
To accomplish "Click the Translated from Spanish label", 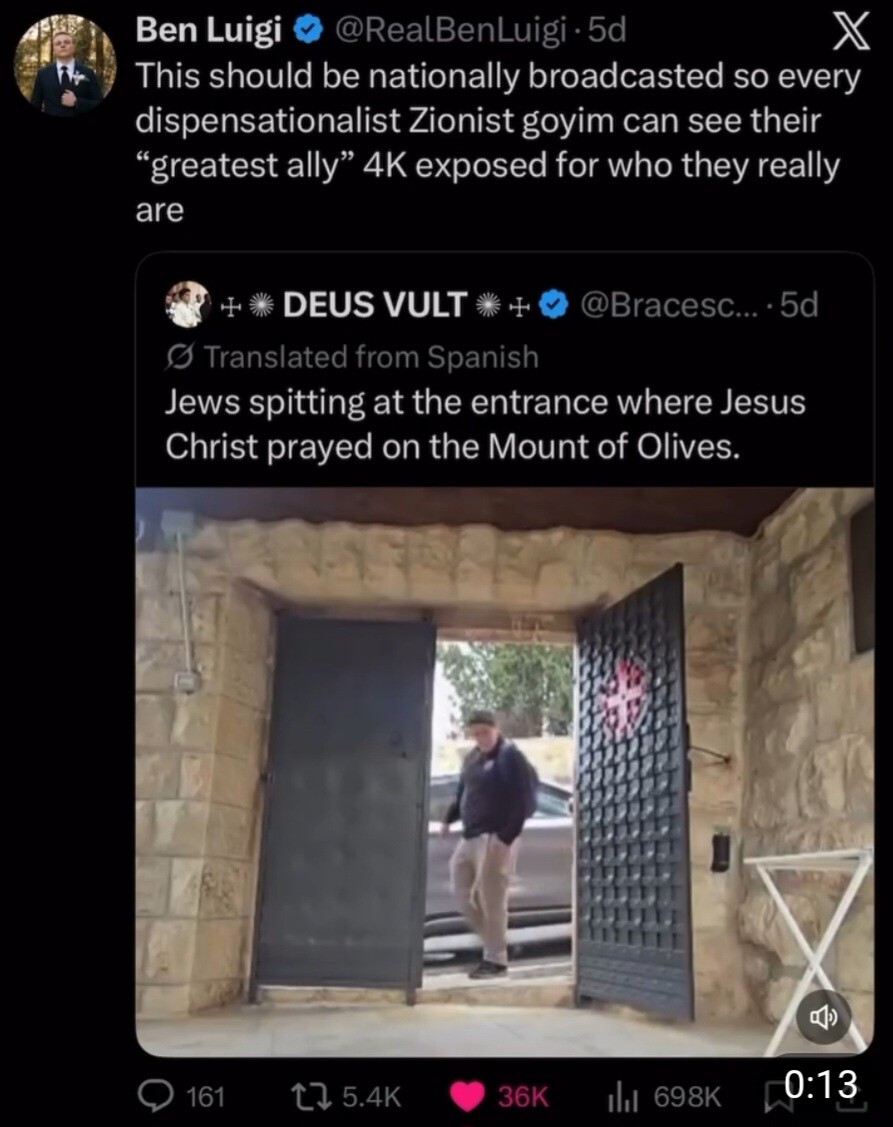I will coord(371,357).
